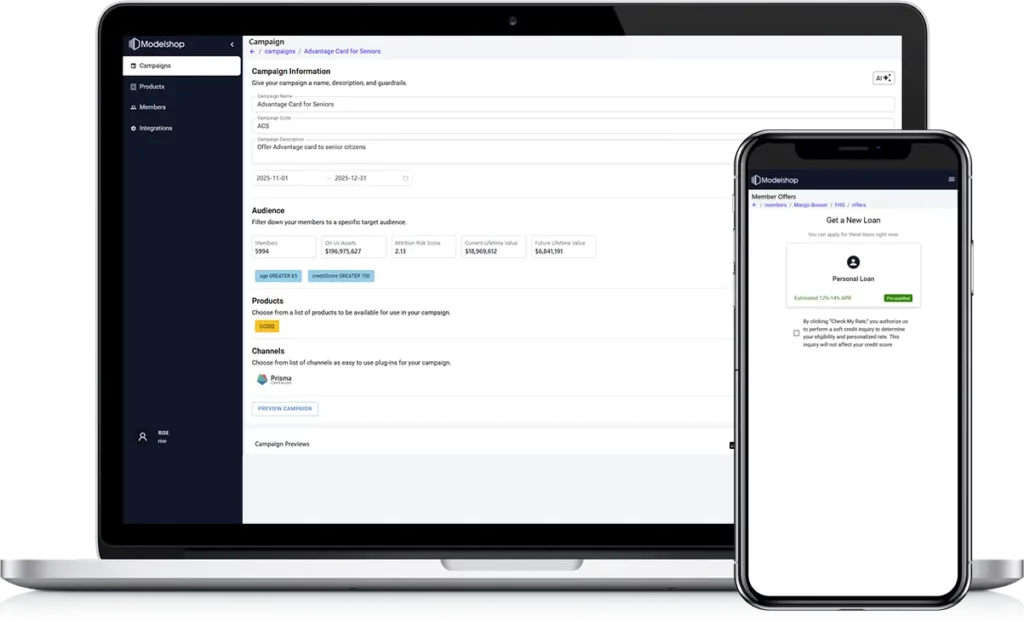Image resolution: width=1024 pixels, height=621 pixels.
Task: Check the soft credit inquiry authorization checkbox
Action: 796,333
